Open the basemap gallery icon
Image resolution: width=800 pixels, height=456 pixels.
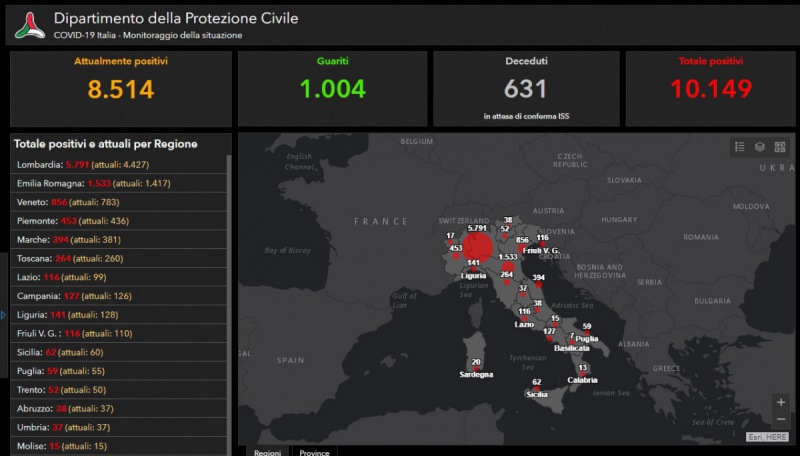tap(780, 147)
